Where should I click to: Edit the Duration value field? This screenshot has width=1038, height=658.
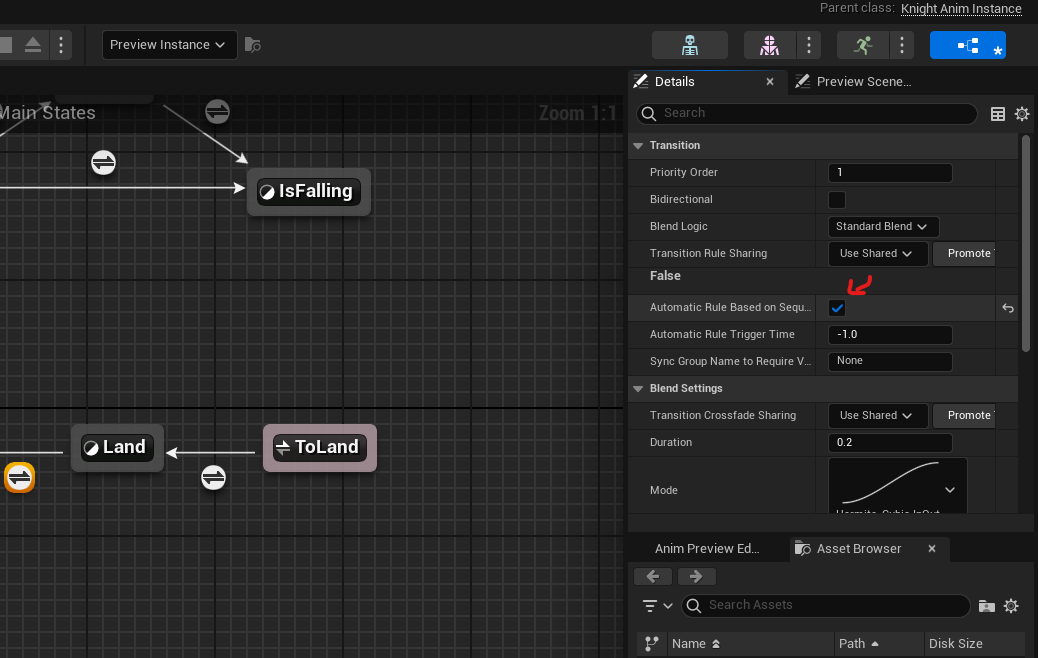coord(890,443)
